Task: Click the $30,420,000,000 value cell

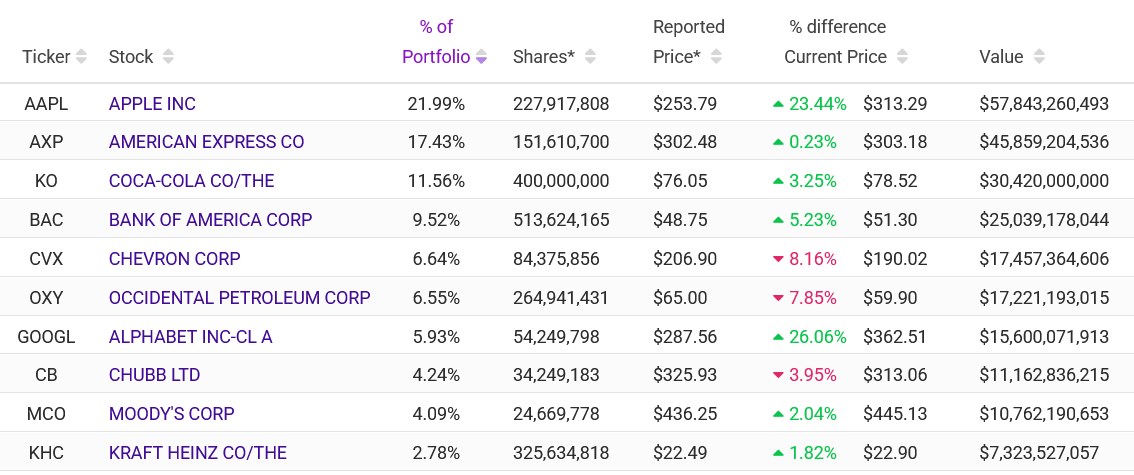Action: 1044,181
